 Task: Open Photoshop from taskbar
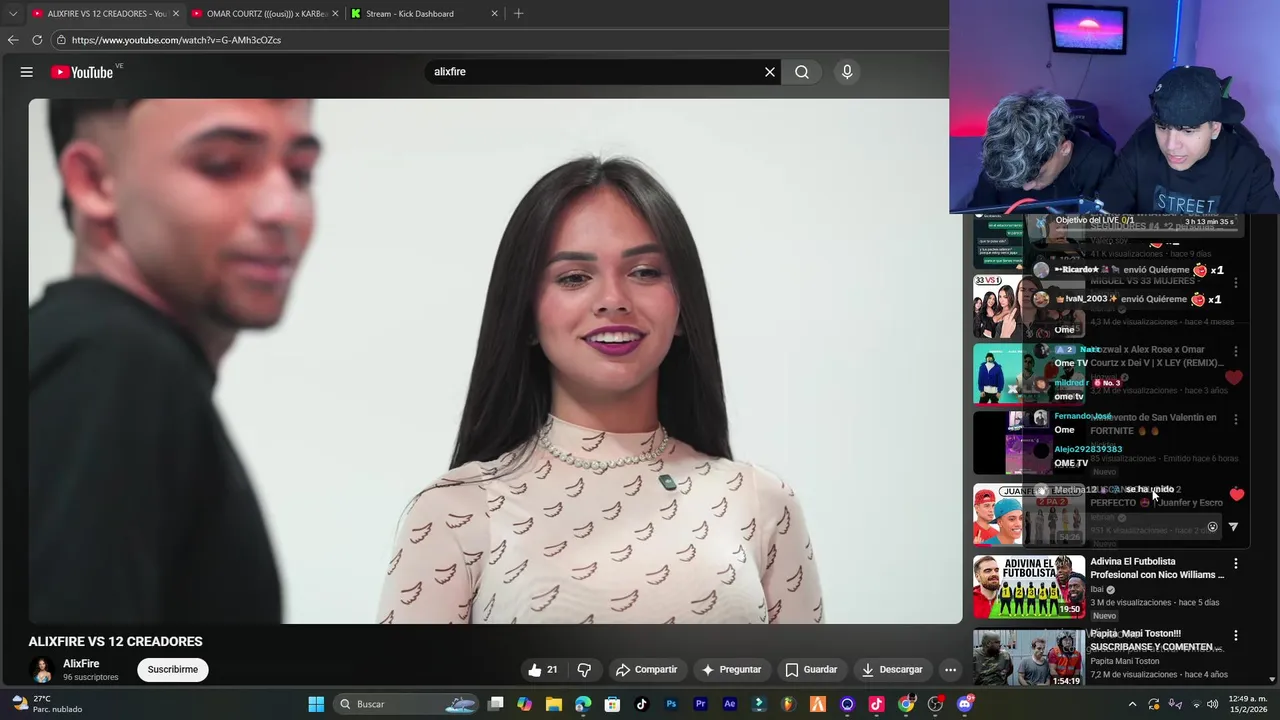[671, 704]
